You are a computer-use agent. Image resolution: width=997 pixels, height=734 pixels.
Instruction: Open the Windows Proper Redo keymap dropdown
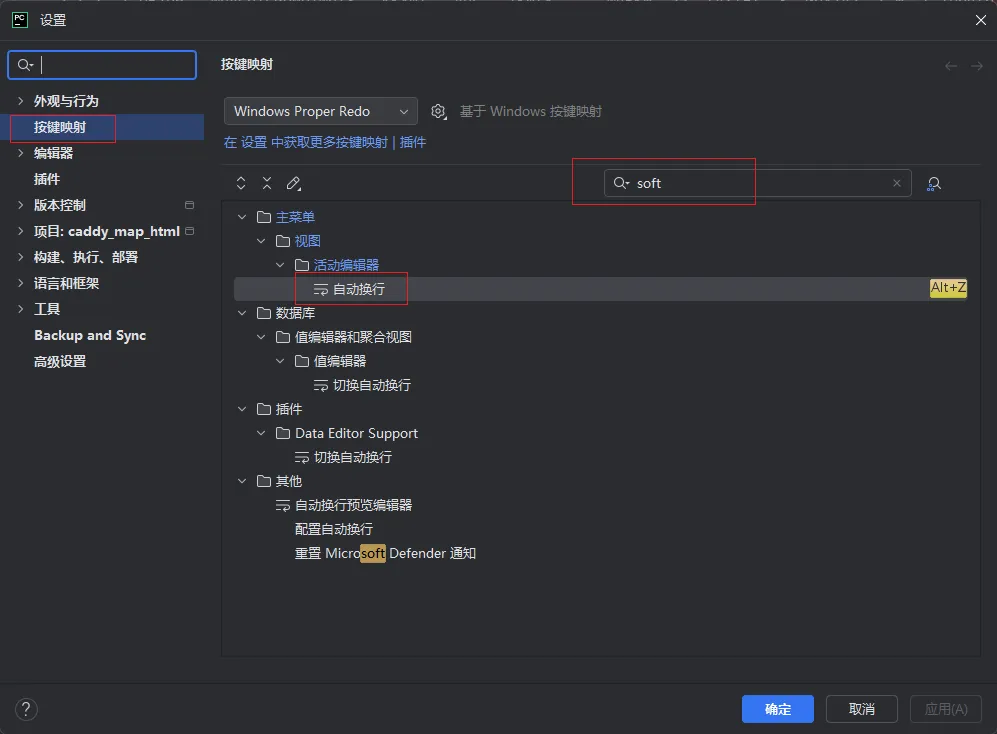pos(321,111)
